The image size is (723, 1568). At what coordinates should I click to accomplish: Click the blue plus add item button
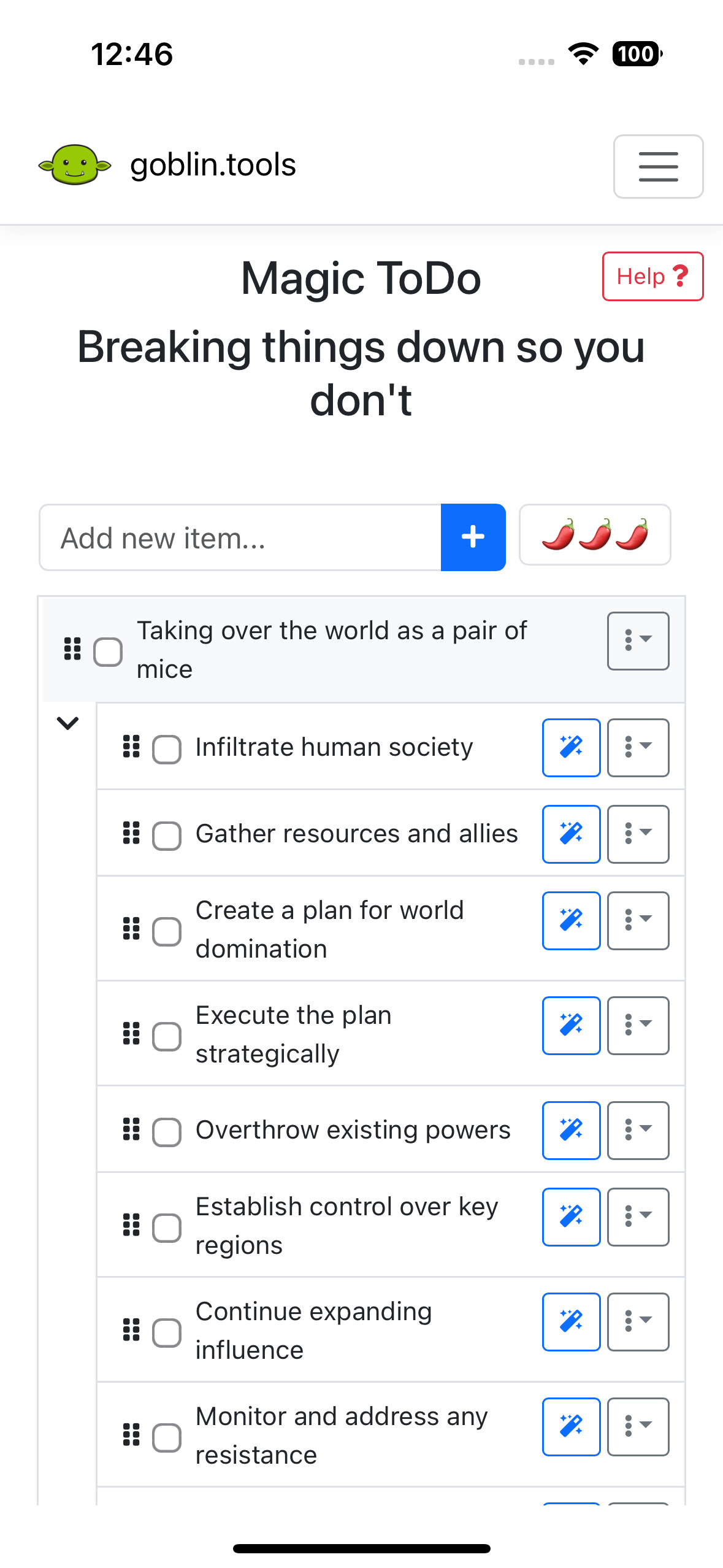tap(473, 537)
